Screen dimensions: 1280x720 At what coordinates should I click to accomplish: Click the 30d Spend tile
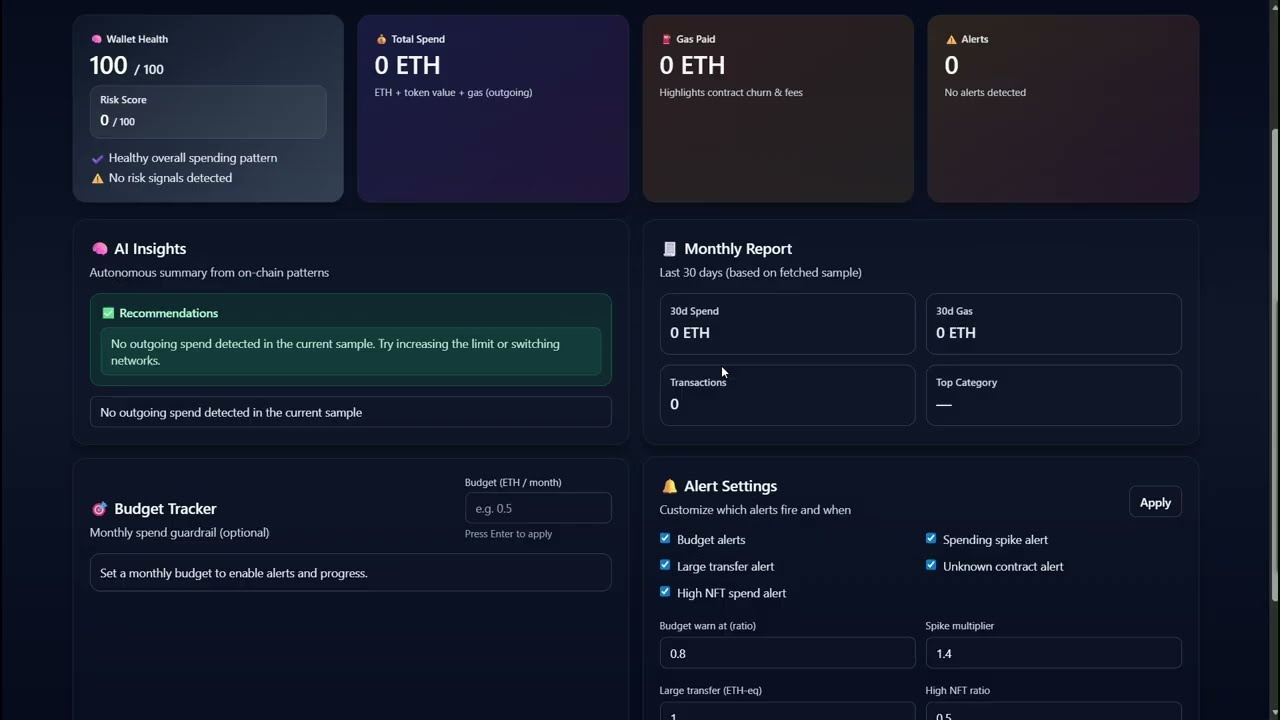point(787,323)
